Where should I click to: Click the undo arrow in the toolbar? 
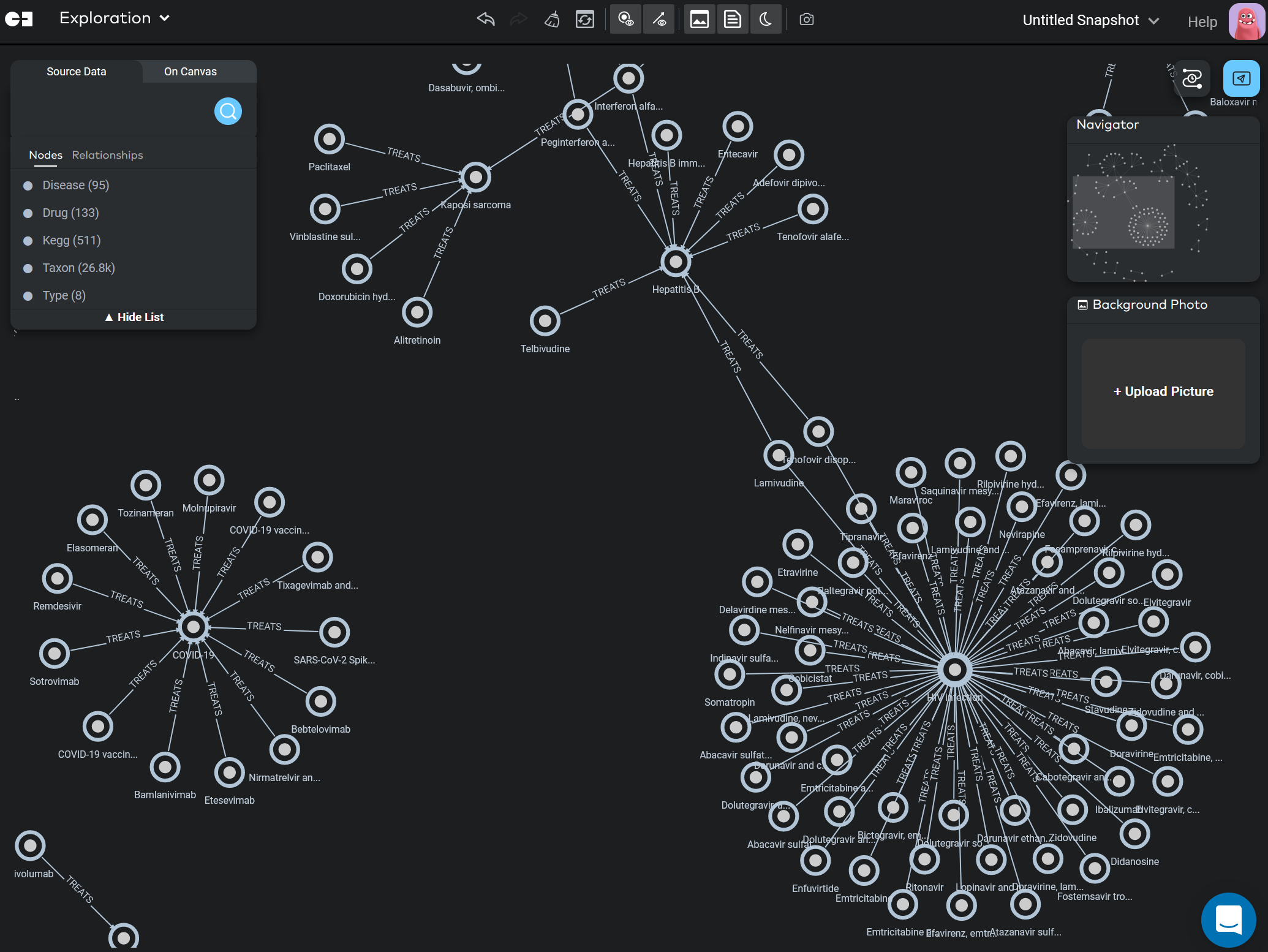pos(486,20)
